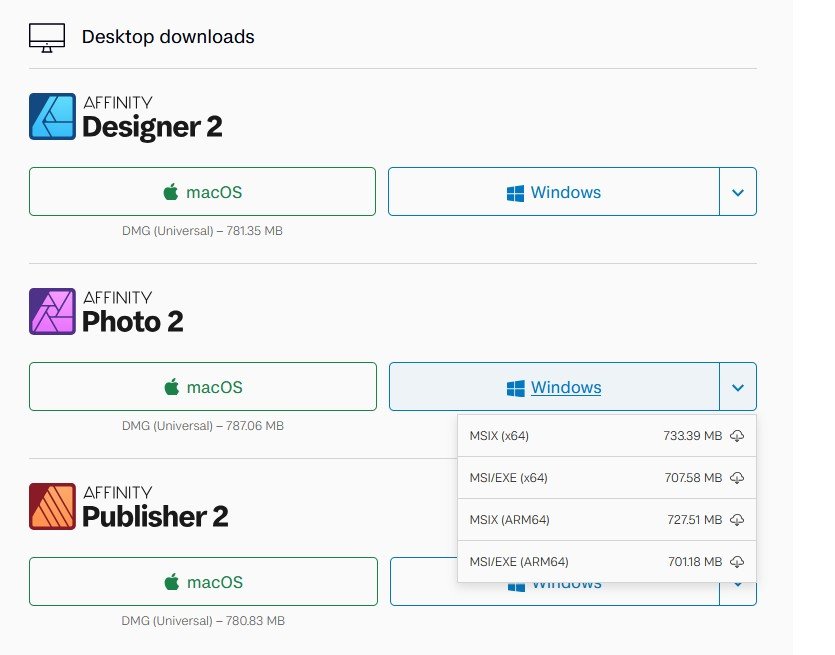The width and height of the screenshot is (835, 655).
Task: Click the Photo 2 Windows download button
Action: tap(554, 387)
